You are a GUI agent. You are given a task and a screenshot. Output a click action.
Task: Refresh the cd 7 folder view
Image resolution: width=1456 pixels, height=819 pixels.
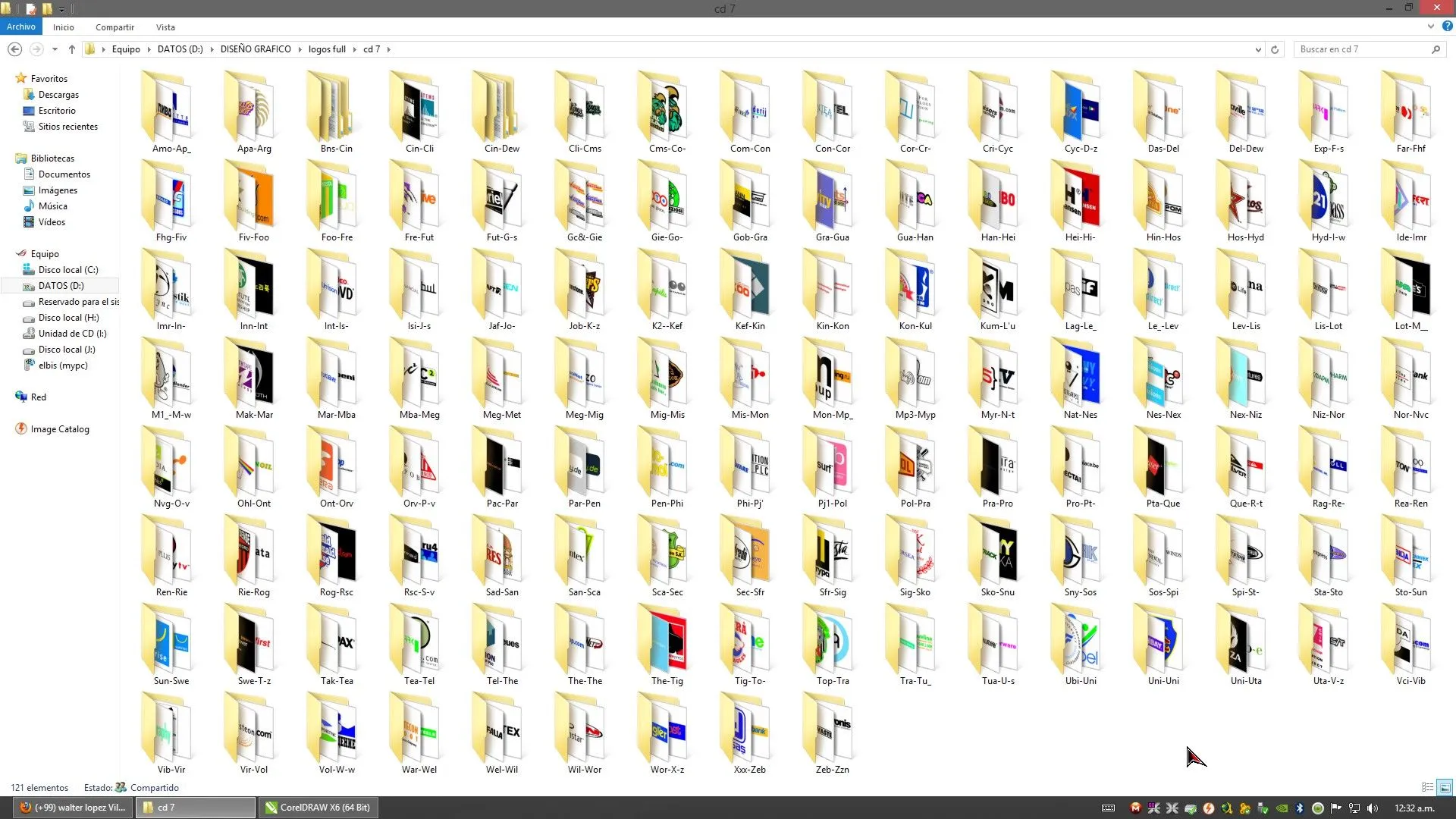1275,49
